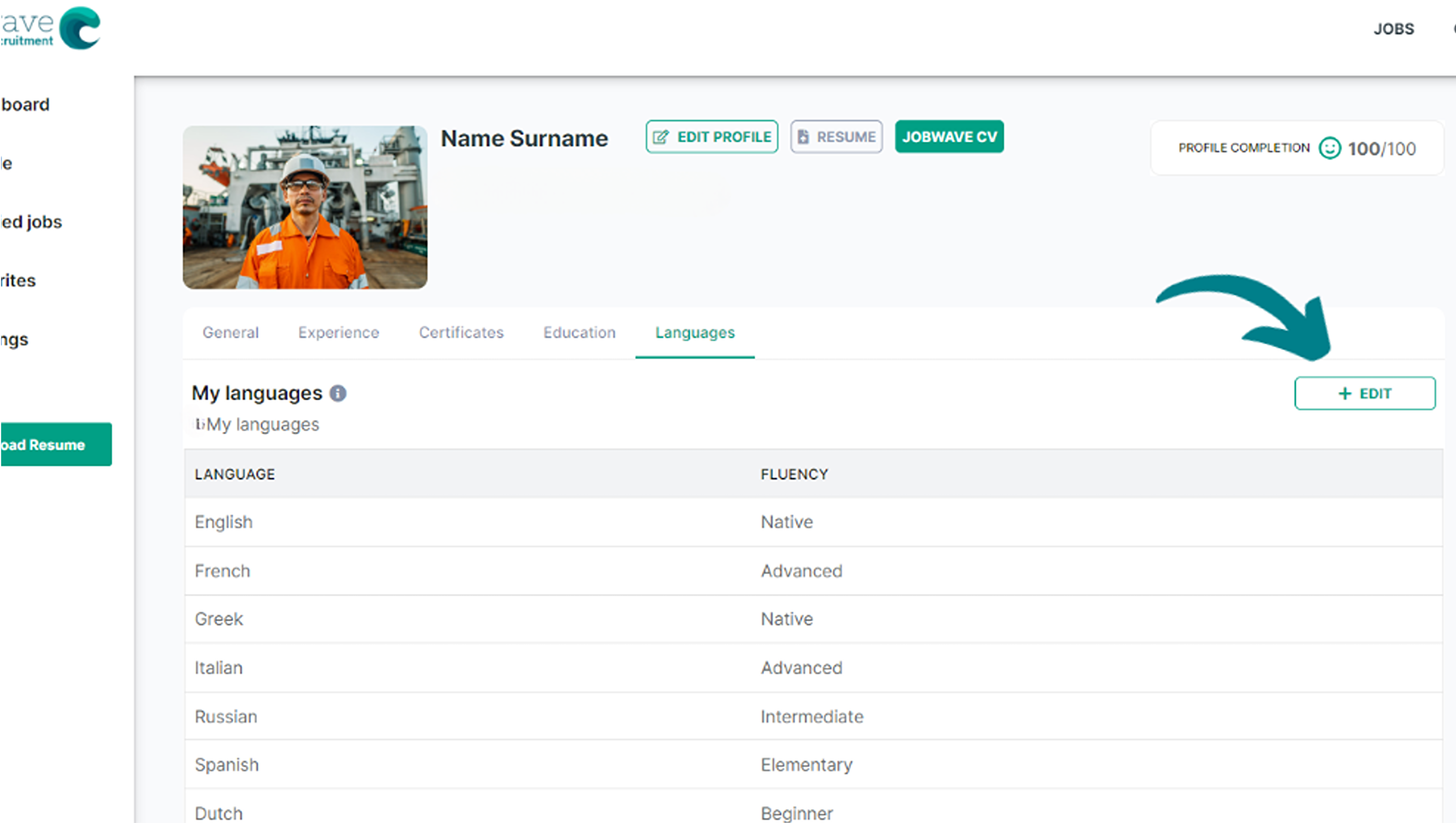Screen dimensions: 1456x823
Task: Click the profile photo thumbnail
Action: [x=304, y=206]
